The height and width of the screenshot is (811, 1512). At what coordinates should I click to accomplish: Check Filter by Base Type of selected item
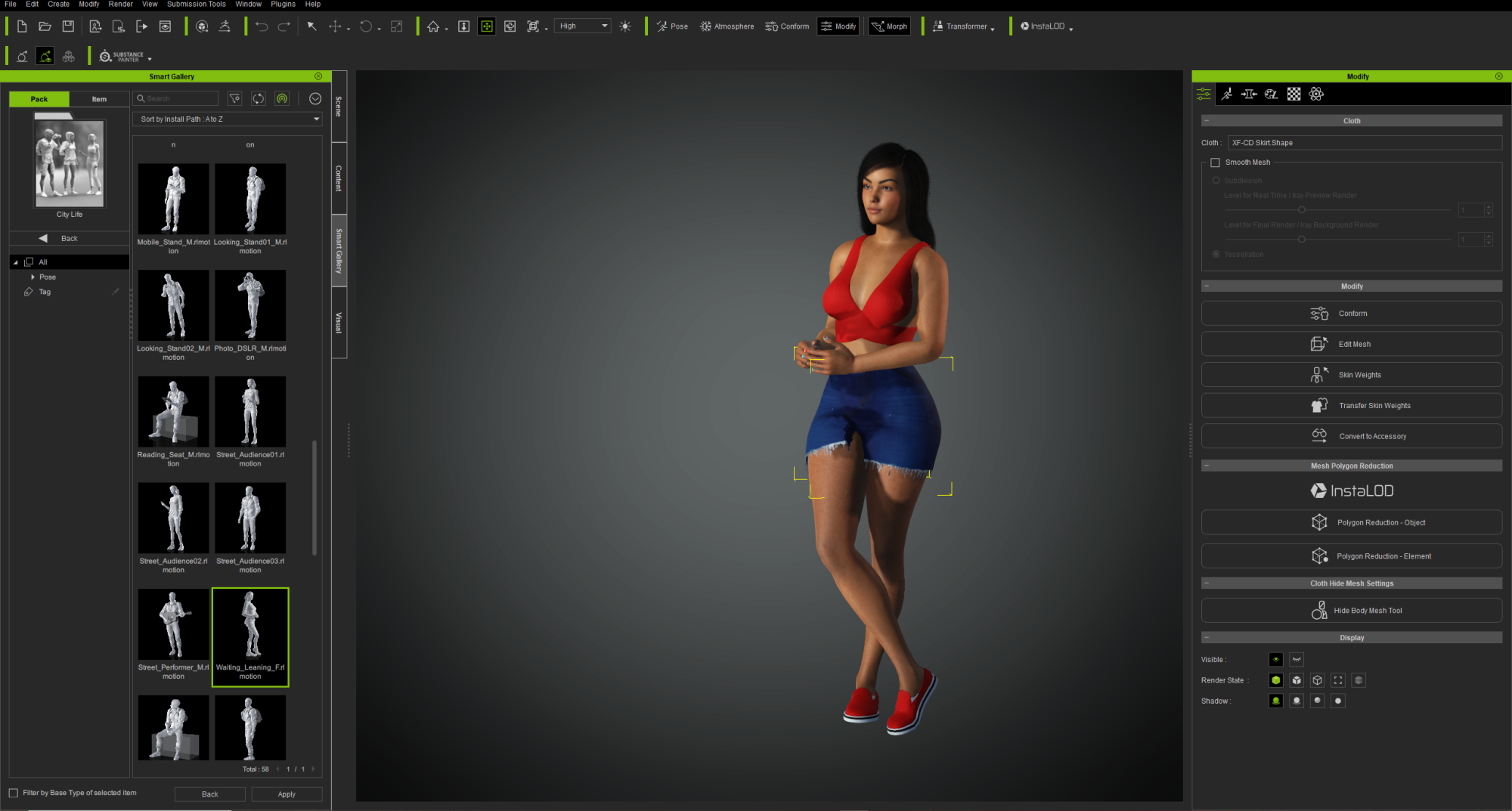tap(14, 793)
